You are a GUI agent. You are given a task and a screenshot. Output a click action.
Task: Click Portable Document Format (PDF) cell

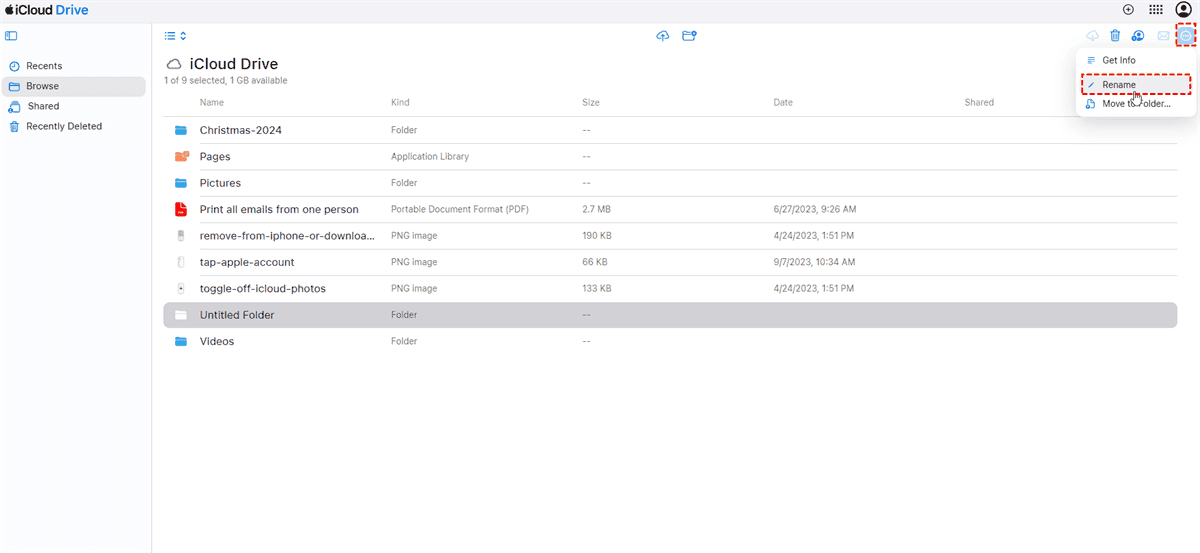459,209
